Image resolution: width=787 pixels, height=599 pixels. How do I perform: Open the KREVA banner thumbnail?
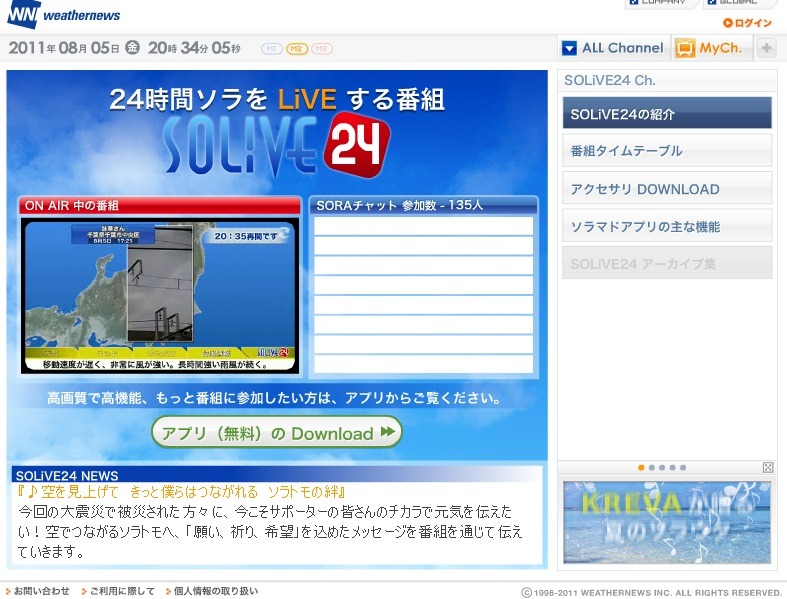click(667, 522)
